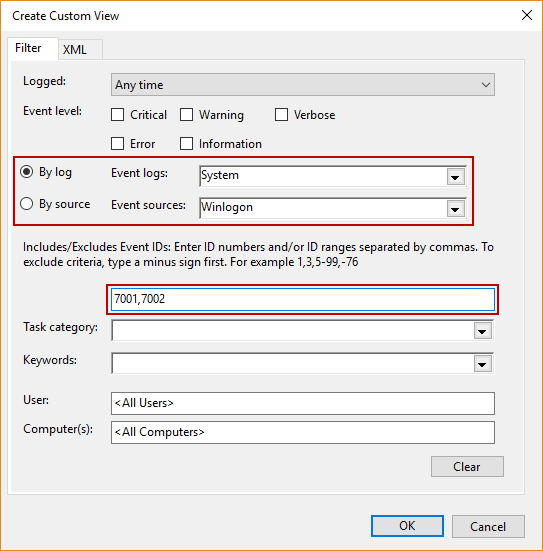Image resolution: width=543 pixels, height=551 pixels.
Task: Open the Logged time dropdown
Action: point(303,85)
